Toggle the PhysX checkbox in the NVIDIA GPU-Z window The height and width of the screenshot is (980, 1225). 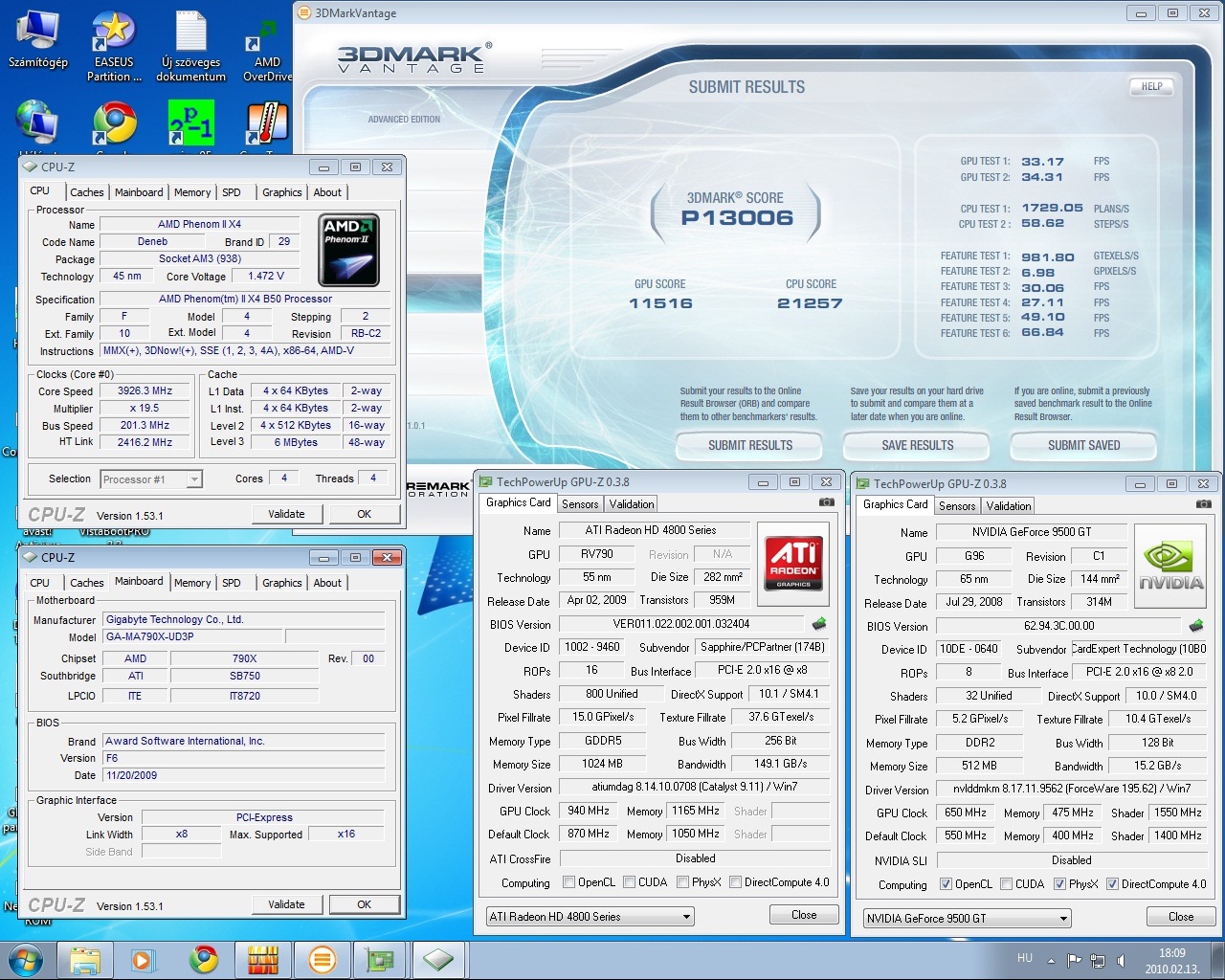[x=1059, y=884]
